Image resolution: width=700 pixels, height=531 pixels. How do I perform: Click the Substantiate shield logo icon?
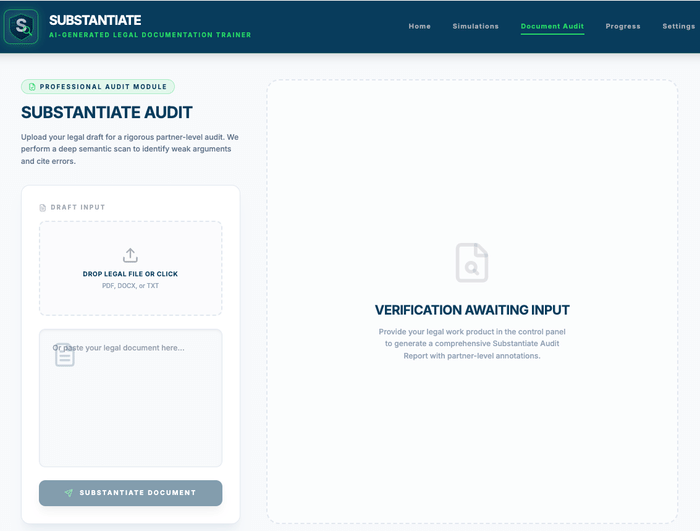pyautogui.click(x=21, y=26)
